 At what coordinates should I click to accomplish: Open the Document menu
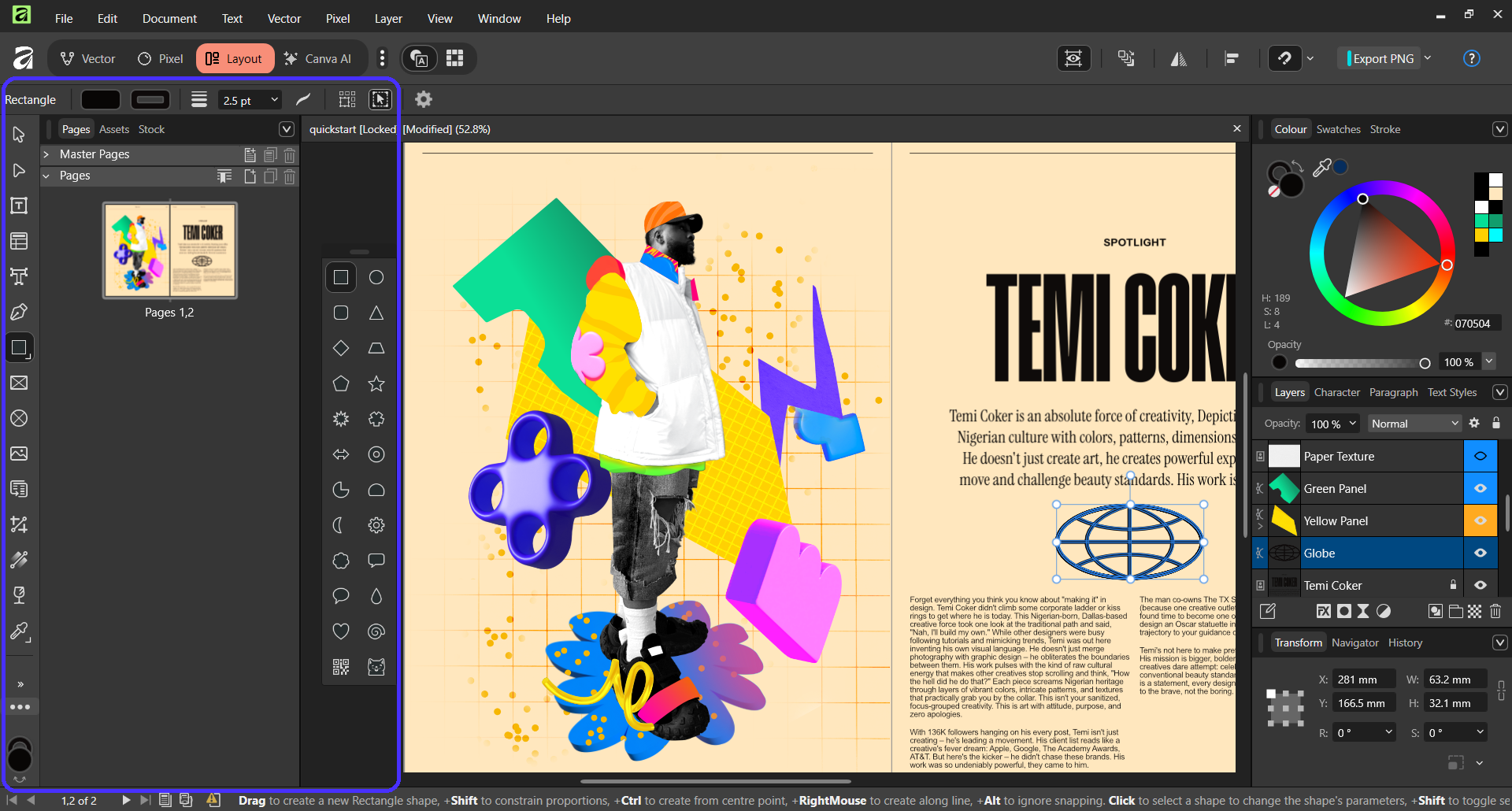169,18
